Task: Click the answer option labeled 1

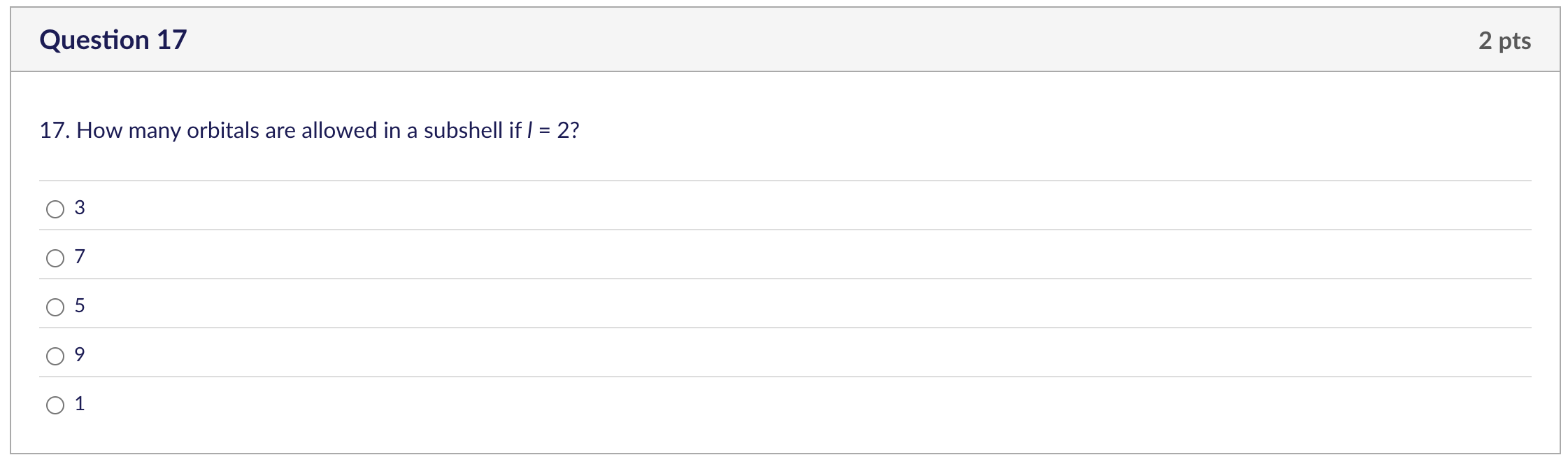Action: click(79, 403)
